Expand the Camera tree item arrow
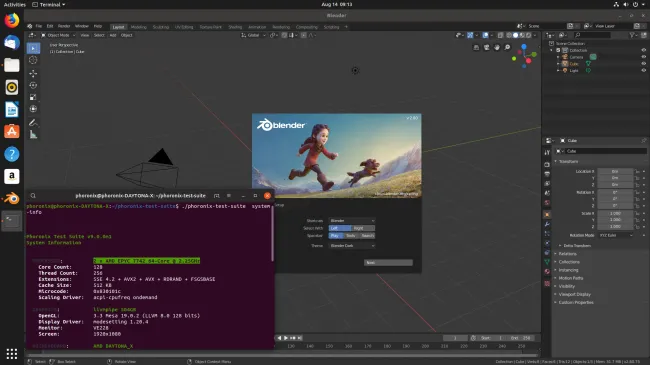650x365 pixels. [558, 57]
